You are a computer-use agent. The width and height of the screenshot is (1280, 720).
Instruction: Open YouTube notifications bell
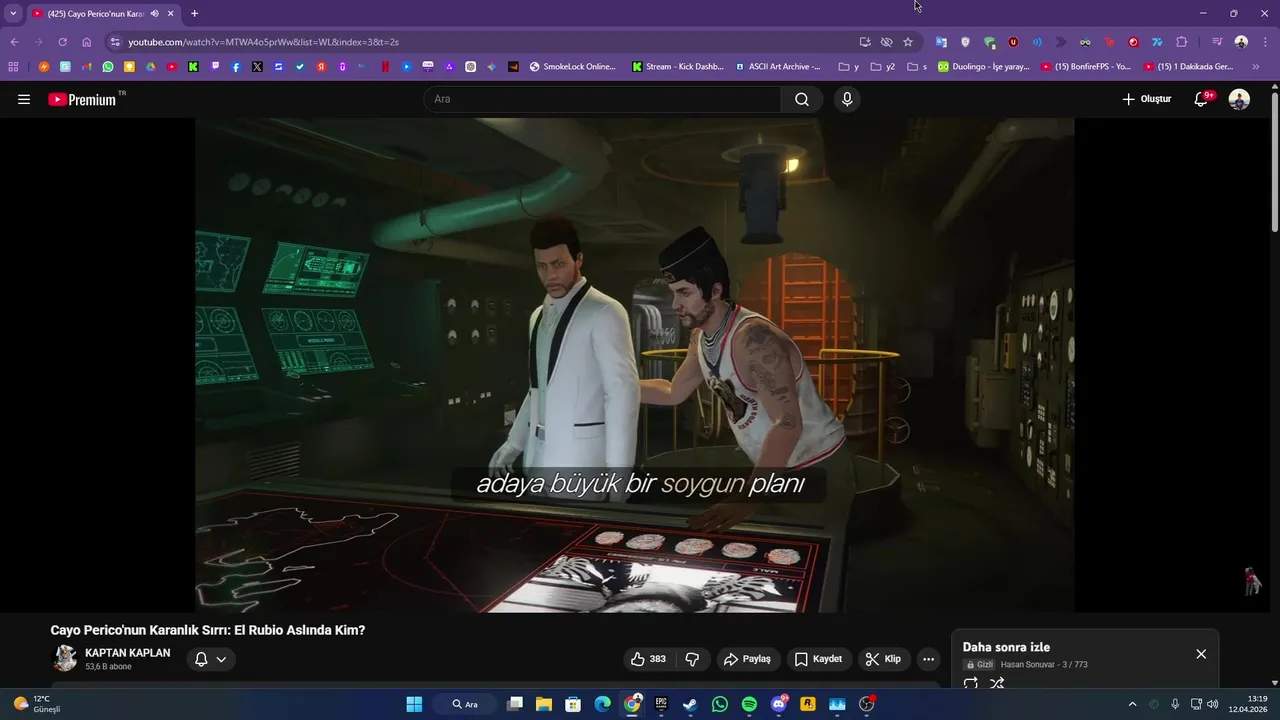pos(1203,99)
